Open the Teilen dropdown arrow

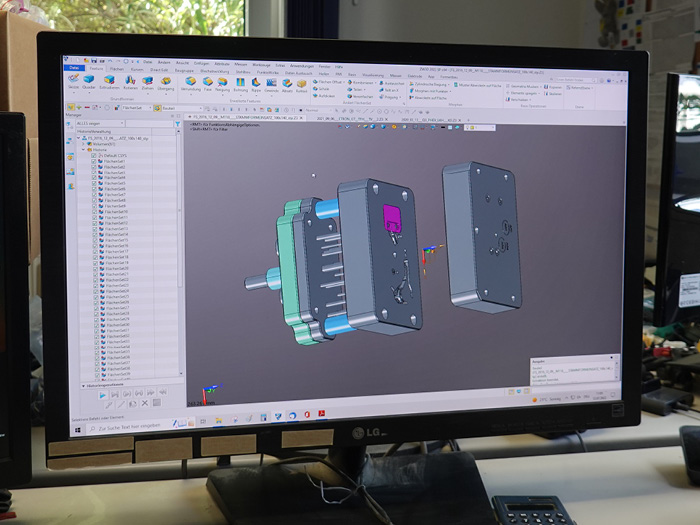tap(365, 90)
